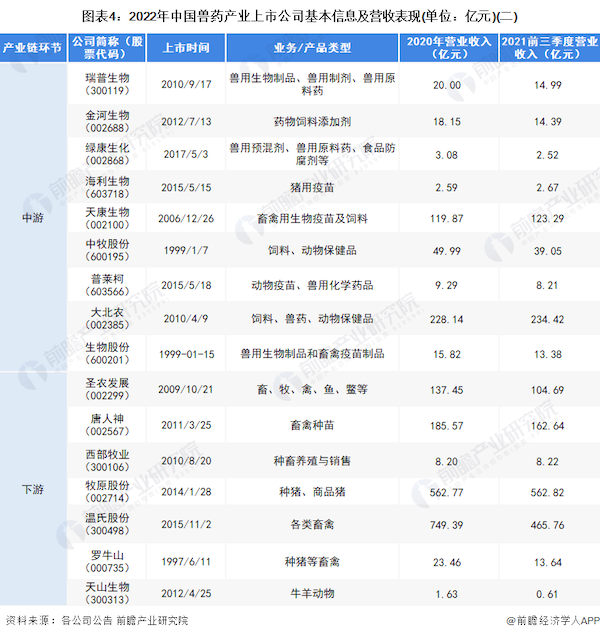Click the 猪用疫苗 product cell
This screenshot has height=637, width=600.
coord(312,188)
